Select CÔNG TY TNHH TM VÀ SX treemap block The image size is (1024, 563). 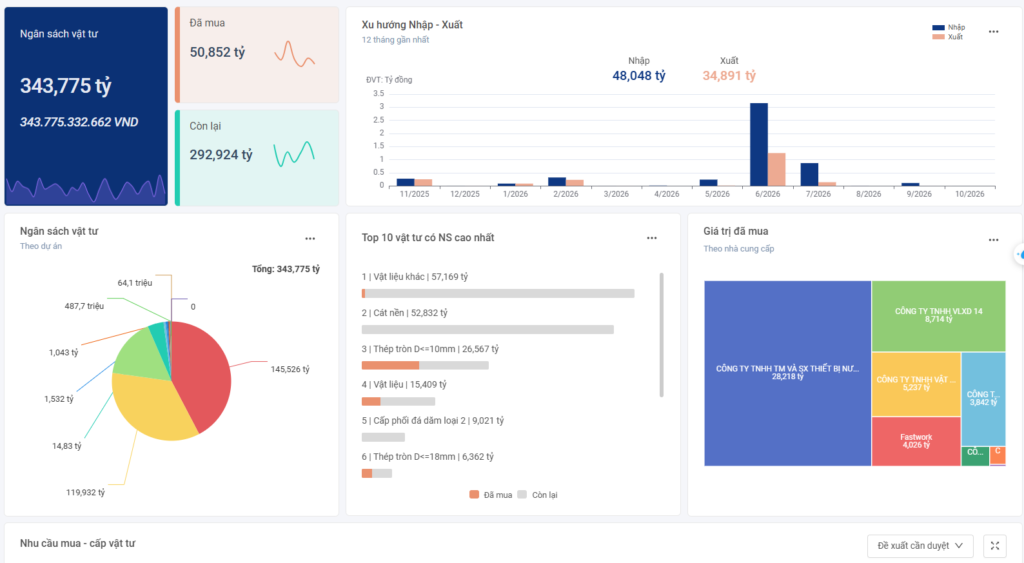tap(787, 373)
